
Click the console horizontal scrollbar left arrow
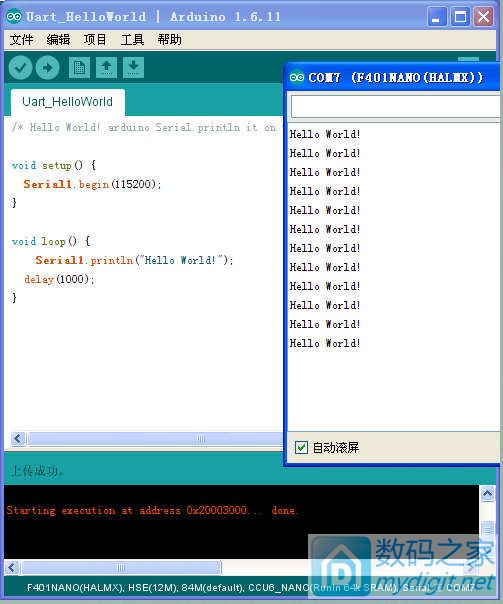pos(12,567)
